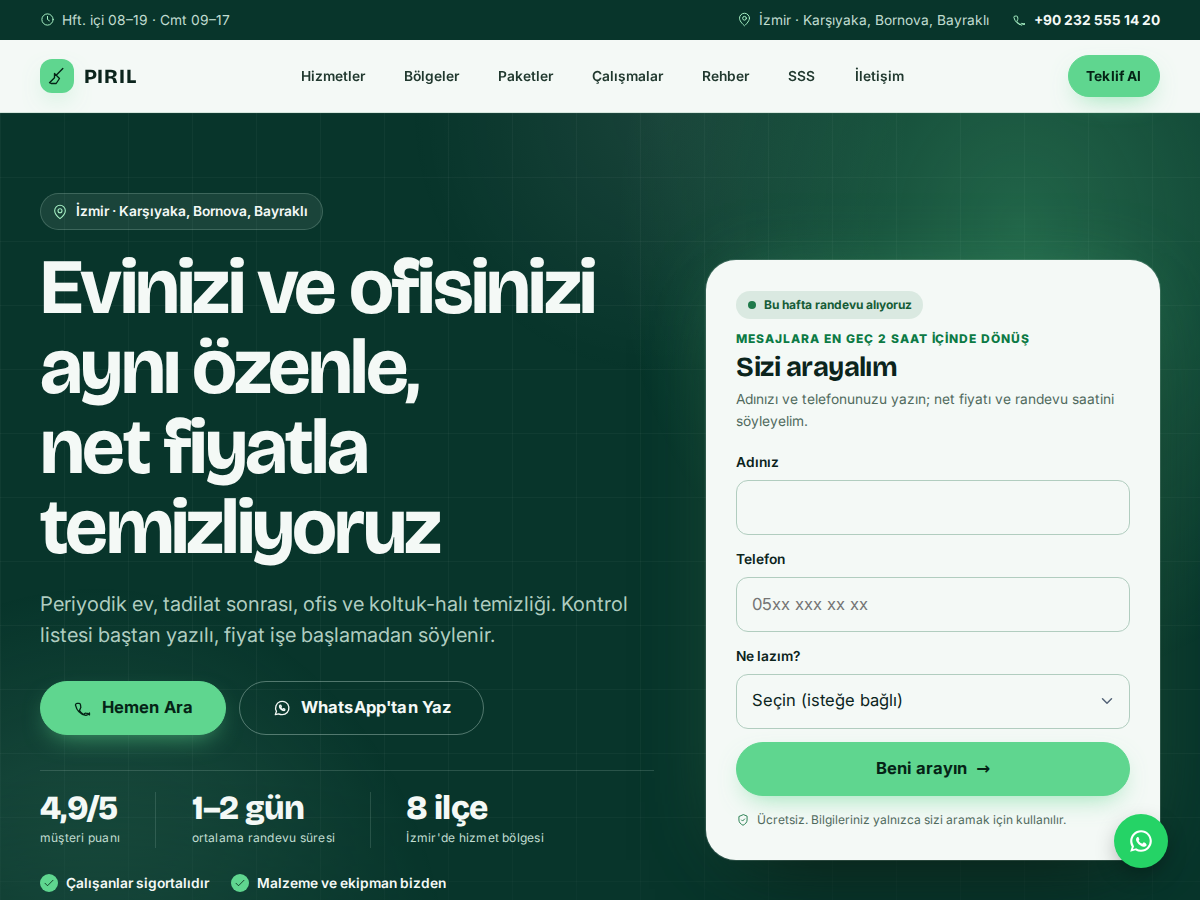1200x900 pixels.
Task: Click the hero headline 'Evinizi ve ofisinizi'
Action: pyautogui.click(x=318, y=289)
